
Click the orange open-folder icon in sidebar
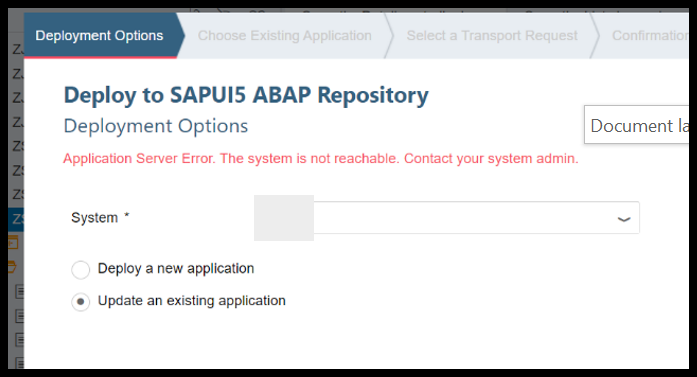point(12,267)
